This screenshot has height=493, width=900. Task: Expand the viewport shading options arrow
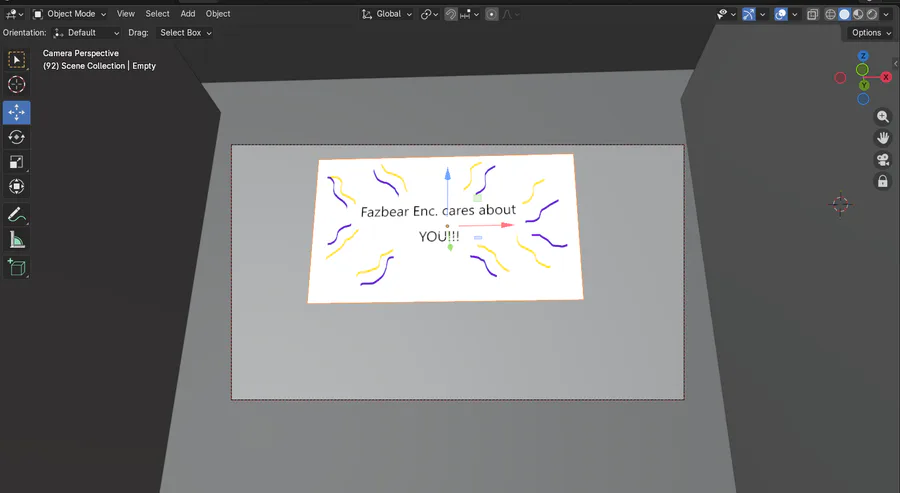pos(886,14)
